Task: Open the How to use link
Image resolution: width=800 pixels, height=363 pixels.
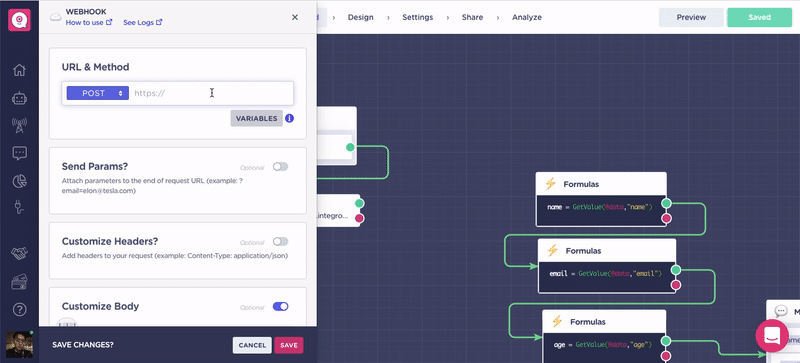Action: (x=89, y=22)
